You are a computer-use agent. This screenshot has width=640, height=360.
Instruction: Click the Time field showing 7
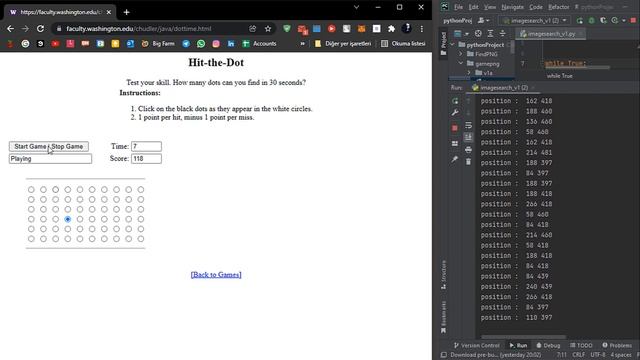146,146
